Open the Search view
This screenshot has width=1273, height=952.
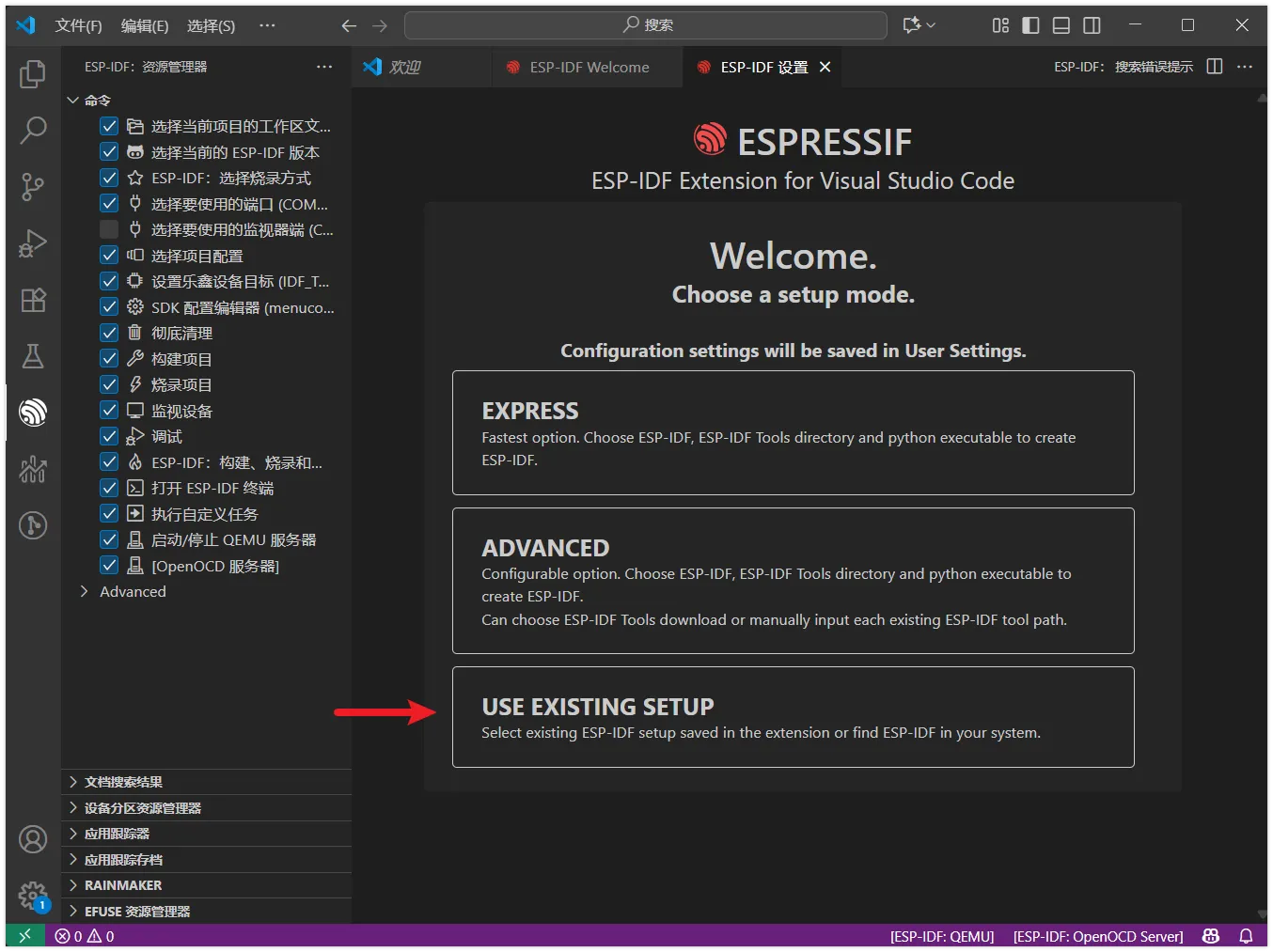coord(33,131)
